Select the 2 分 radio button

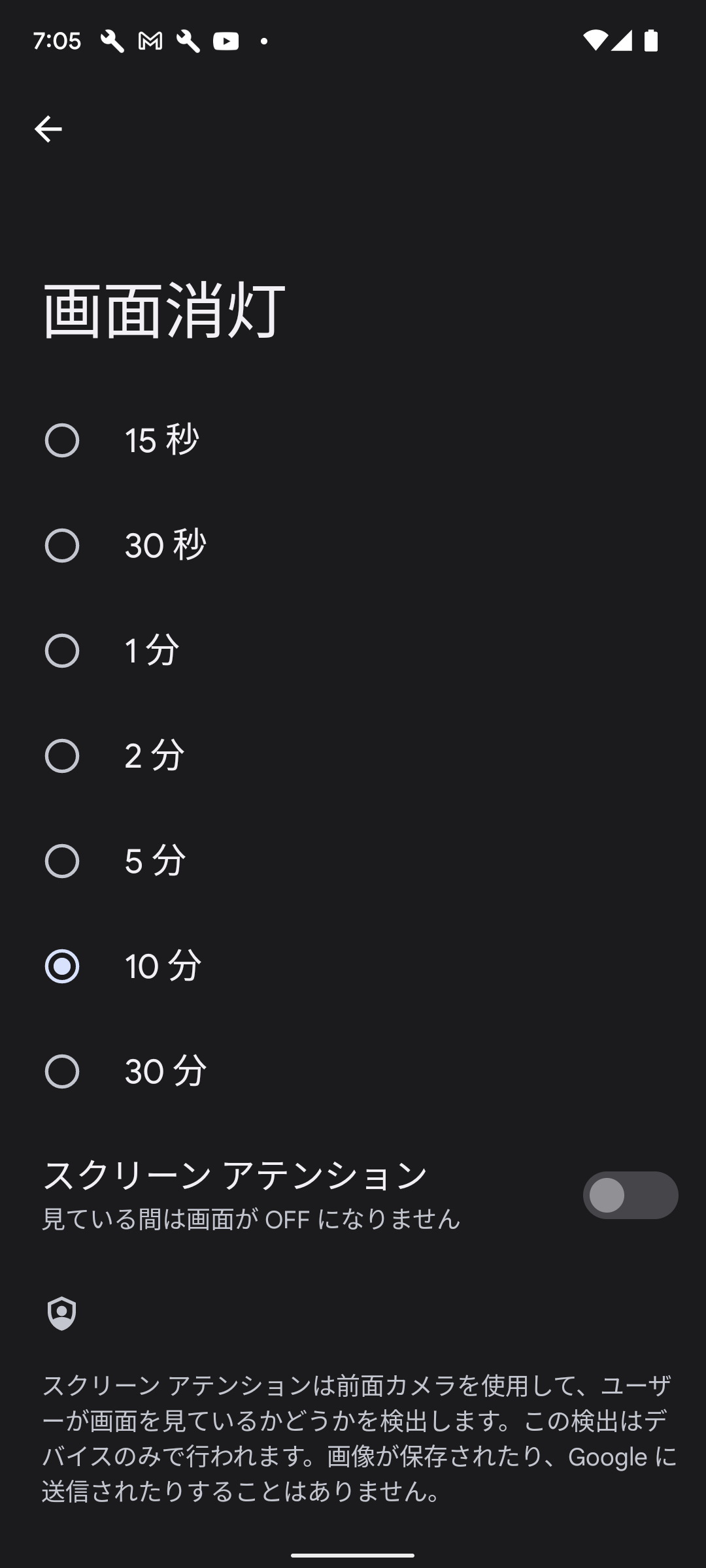coord(62,756)
